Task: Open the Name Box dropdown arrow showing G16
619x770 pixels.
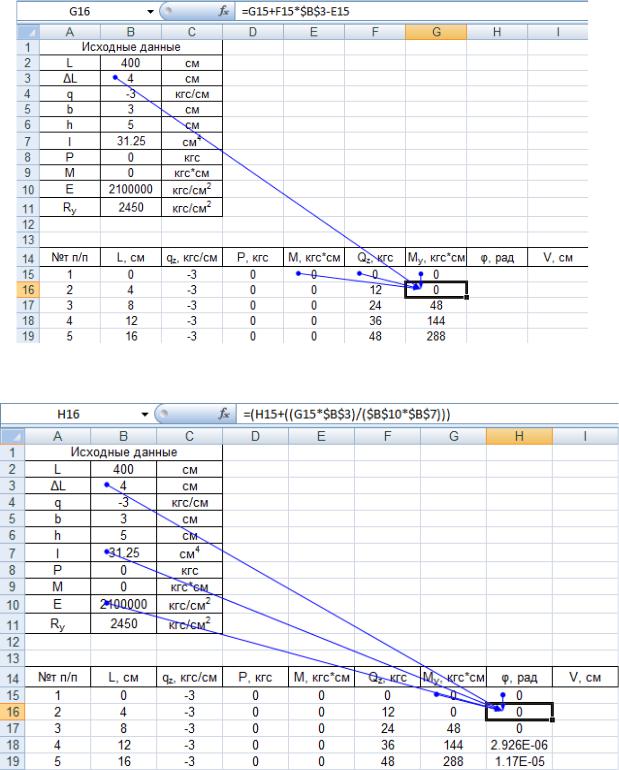Action: [150, 11]
